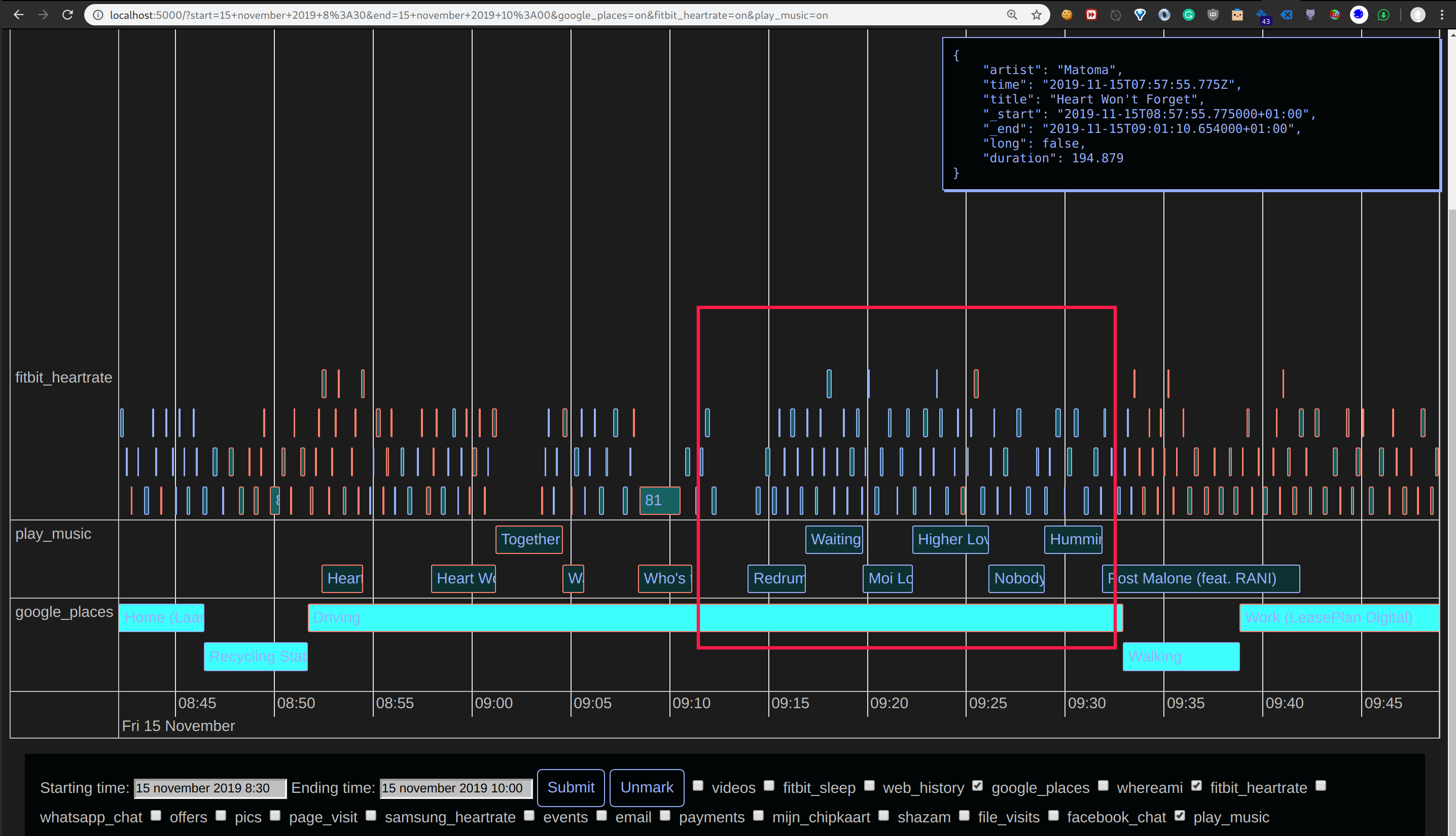
Task: Click the heartrate marker labeled 81
Action: point(659,500)
